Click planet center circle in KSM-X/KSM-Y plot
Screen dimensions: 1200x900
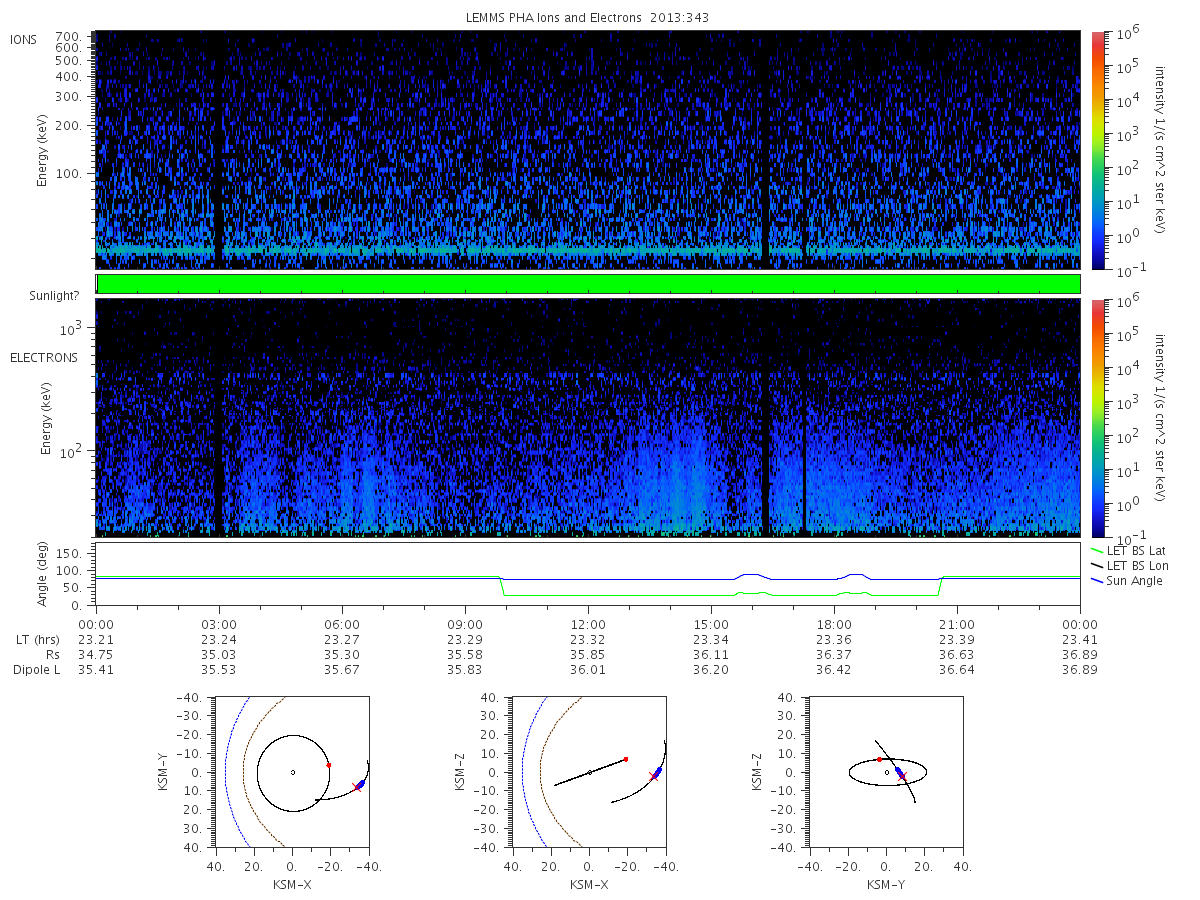pyautogui.click(x=292, y=772)
